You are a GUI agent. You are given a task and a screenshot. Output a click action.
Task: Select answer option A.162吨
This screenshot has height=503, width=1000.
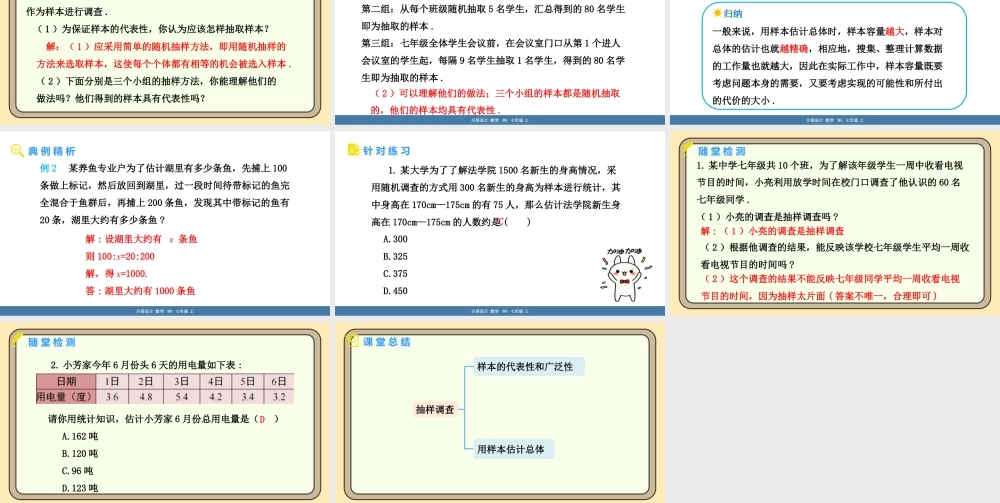80,437
